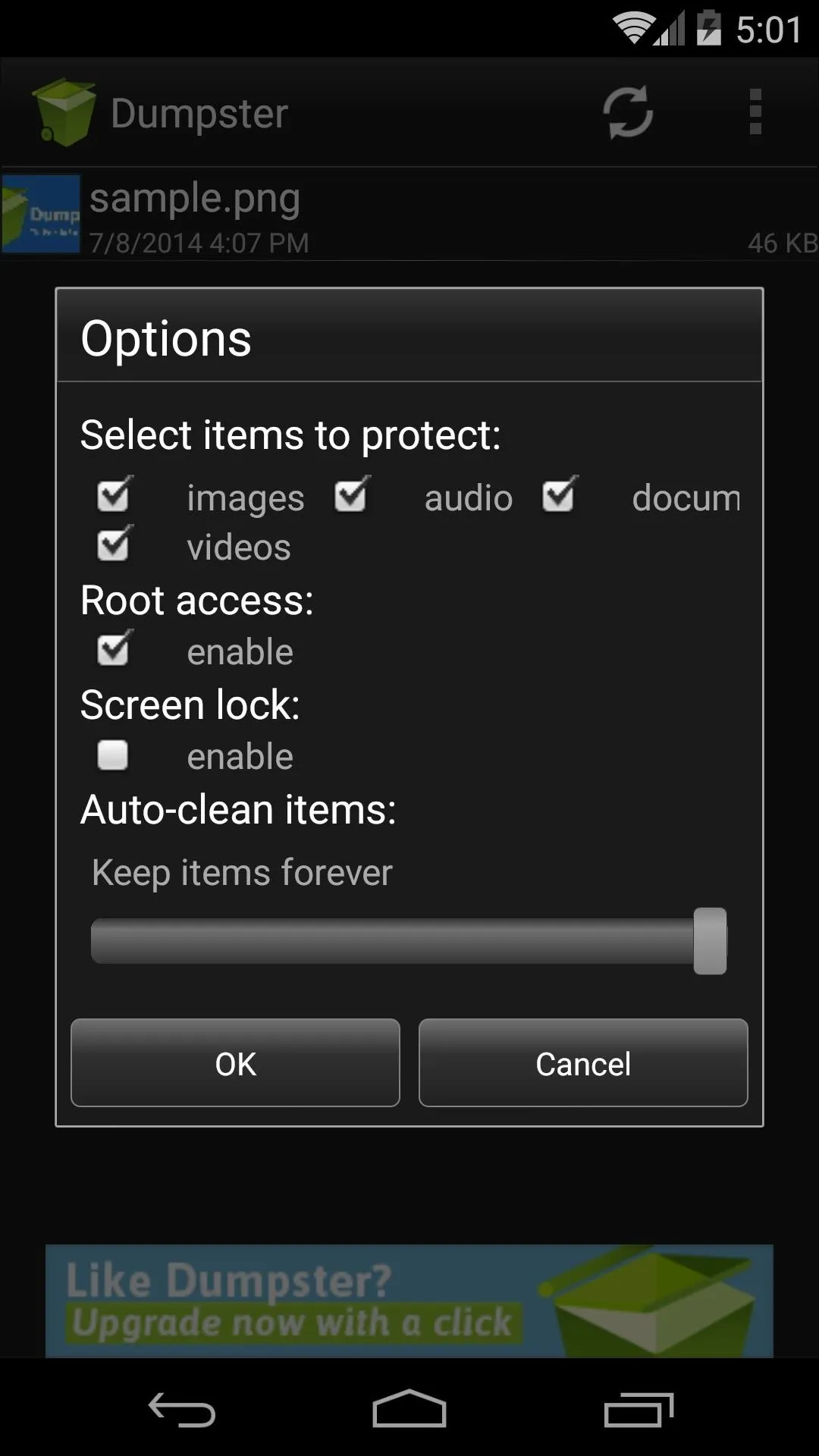
Task: Tap the refresh icon in Dumpster toolbar
Action: (x=628, y=112)
